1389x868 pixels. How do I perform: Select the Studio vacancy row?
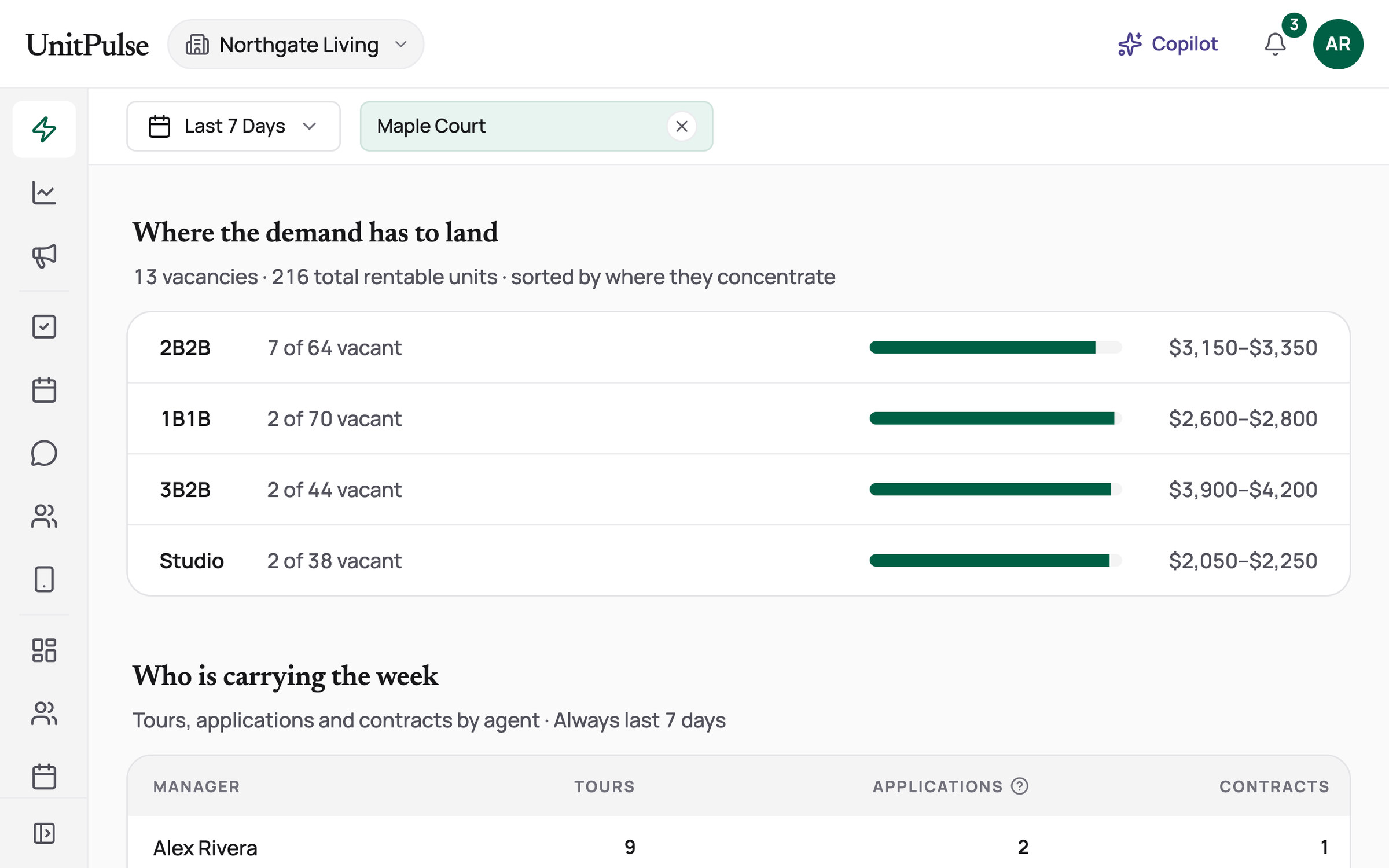tap(738, 560)
